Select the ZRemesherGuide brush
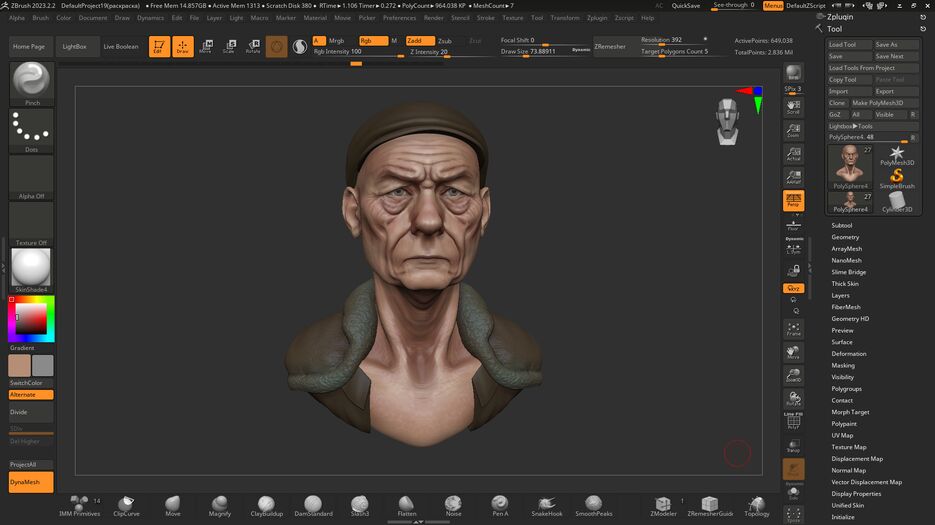 [x=710, y=506]
